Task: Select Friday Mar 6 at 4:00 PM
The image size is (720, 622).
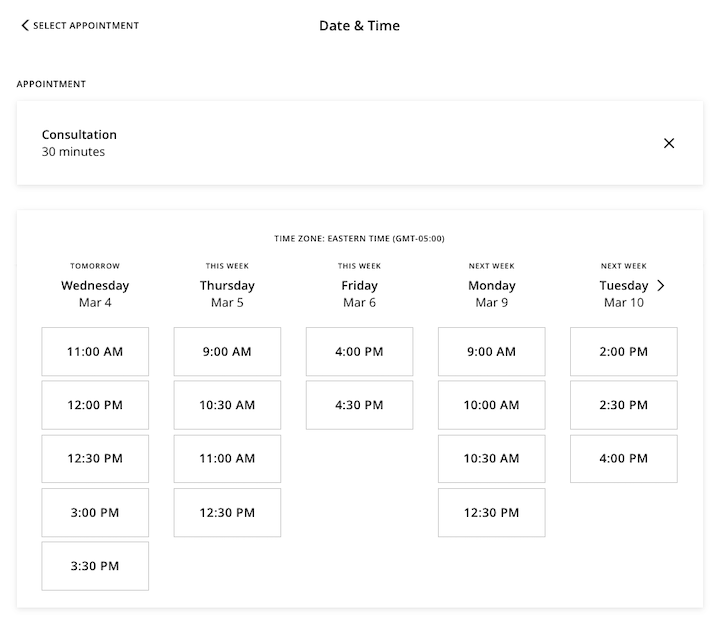Action: 359,352
